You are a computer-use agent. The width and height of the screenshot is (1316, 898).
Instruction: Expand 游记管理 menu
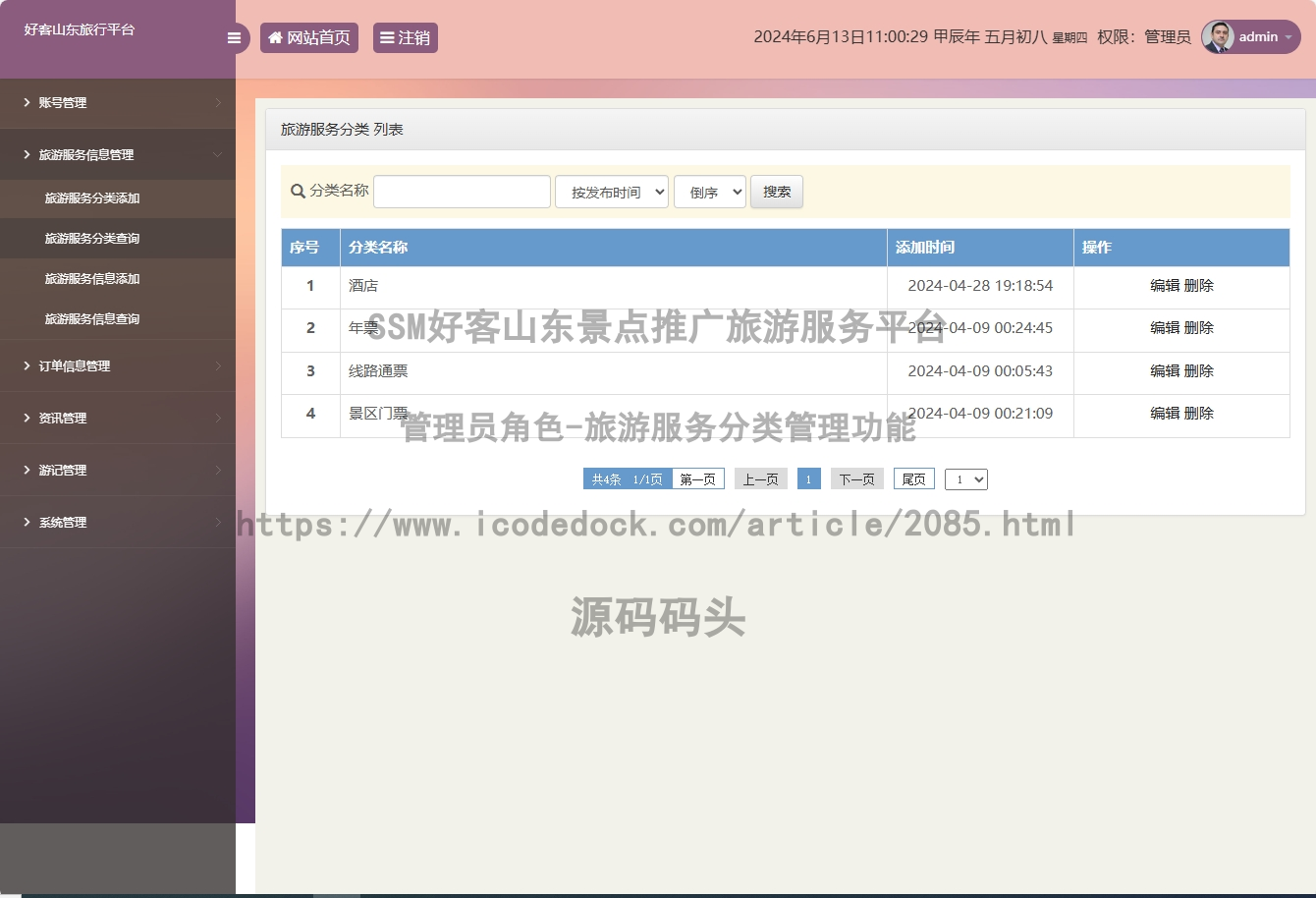(x=118, y=471)
